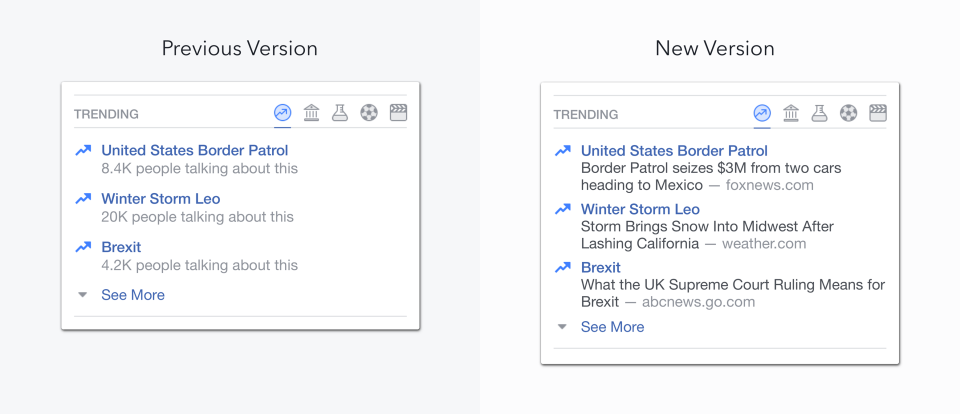Select Top Trends icon in Previous Version panel
Viewport: 960px width, 414px height.
(282, 113)
